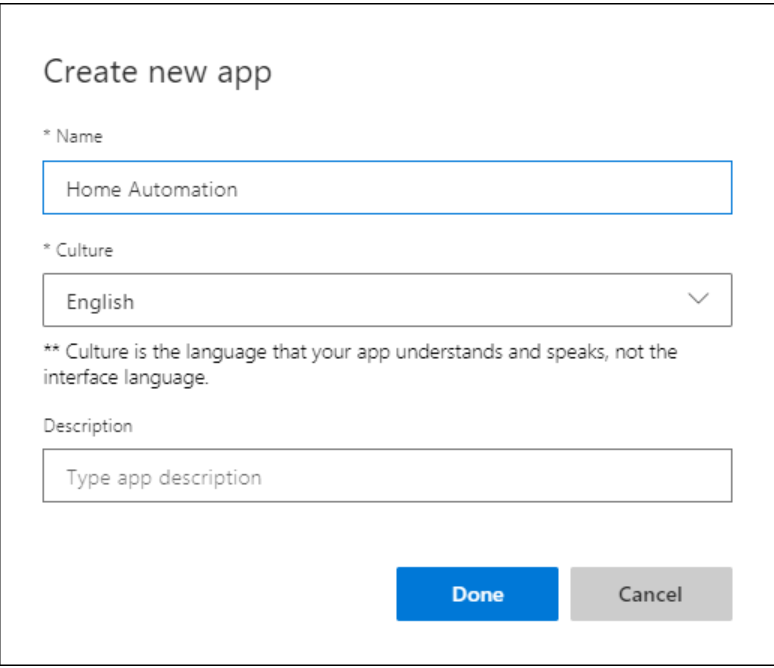Click the 'Home Automation' text in Name

tap(152, 189)
